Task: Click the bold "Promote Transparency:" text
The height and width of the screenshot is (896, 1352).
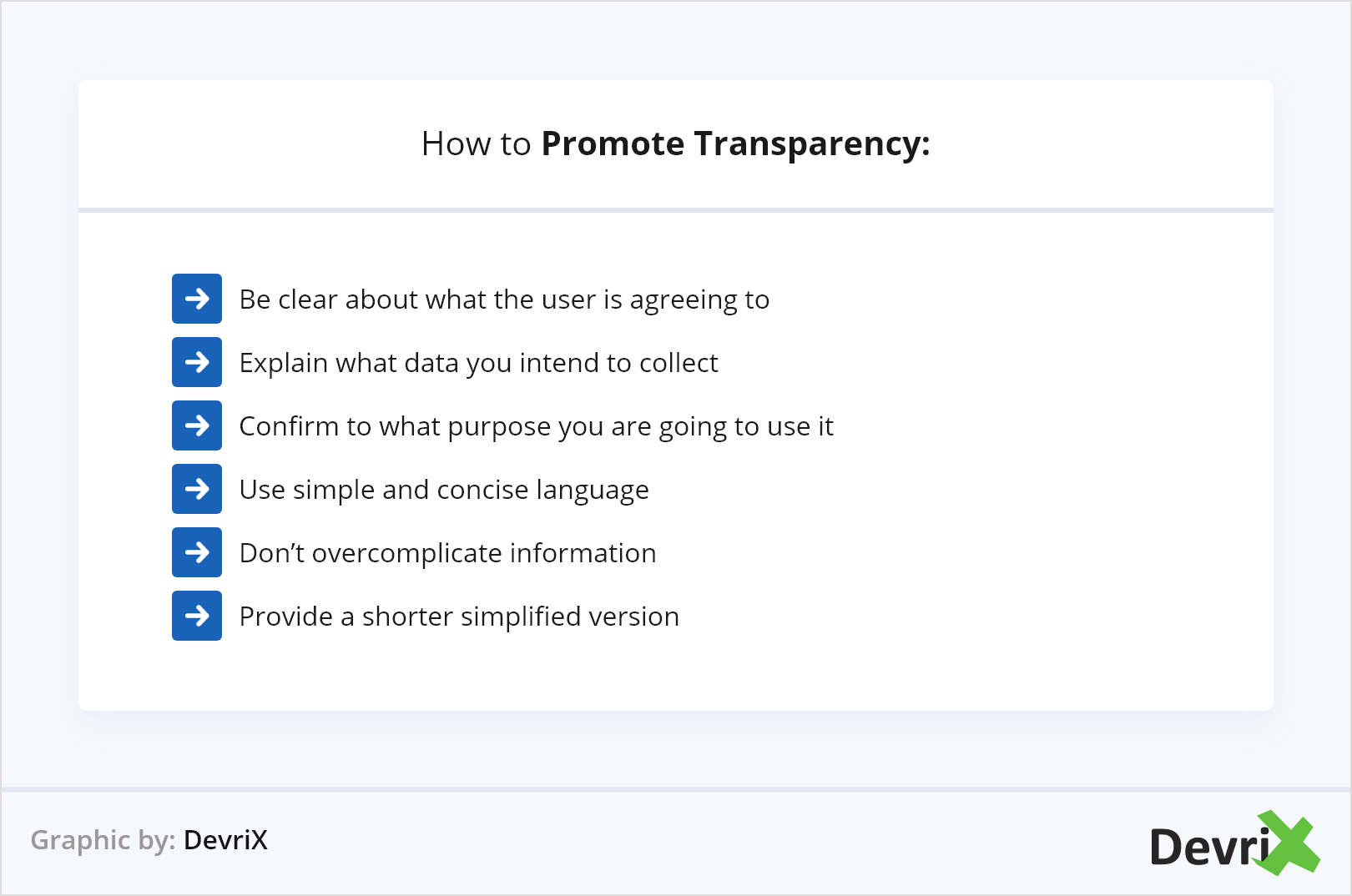Action: coord(735,143)
